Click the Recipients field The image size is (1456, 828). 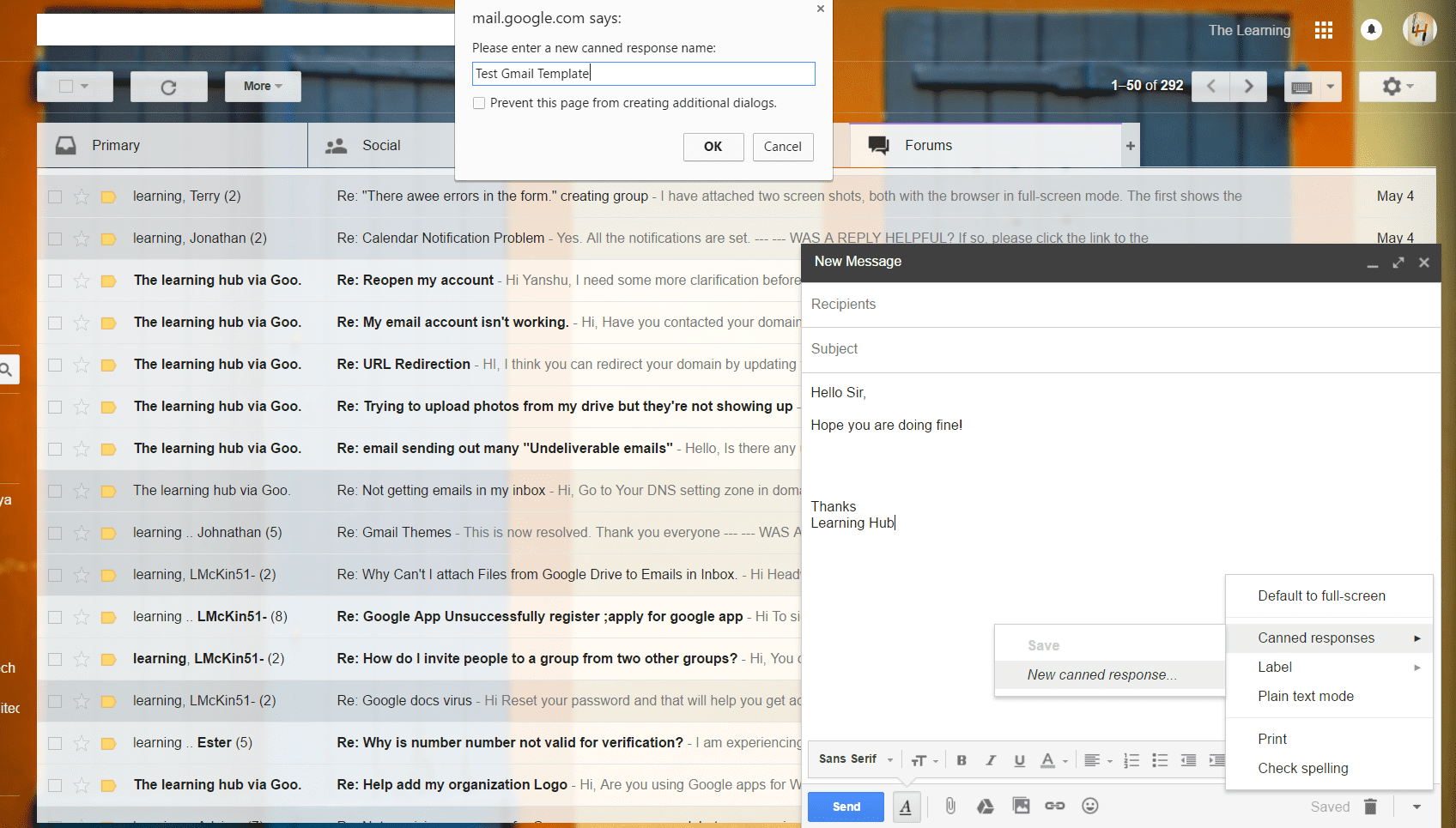click(x=1121, y=305)
